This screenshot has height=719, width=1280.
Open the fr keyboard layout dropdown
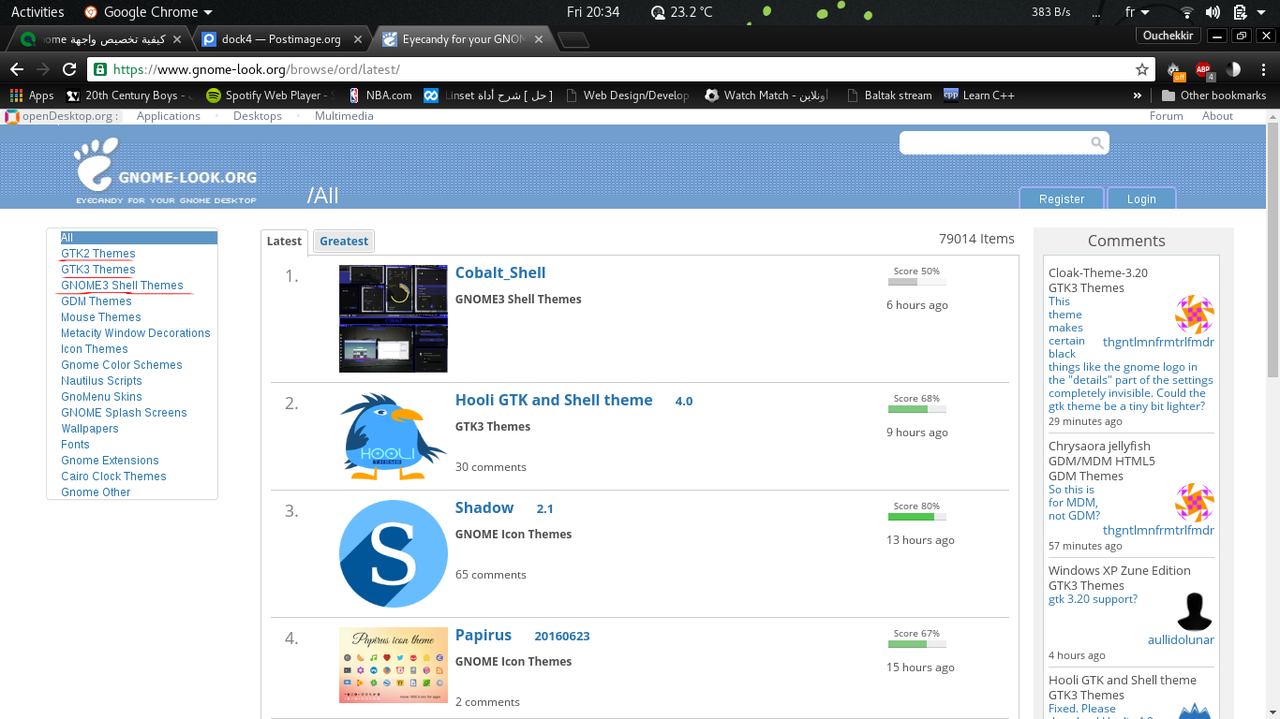point(1137,12)
